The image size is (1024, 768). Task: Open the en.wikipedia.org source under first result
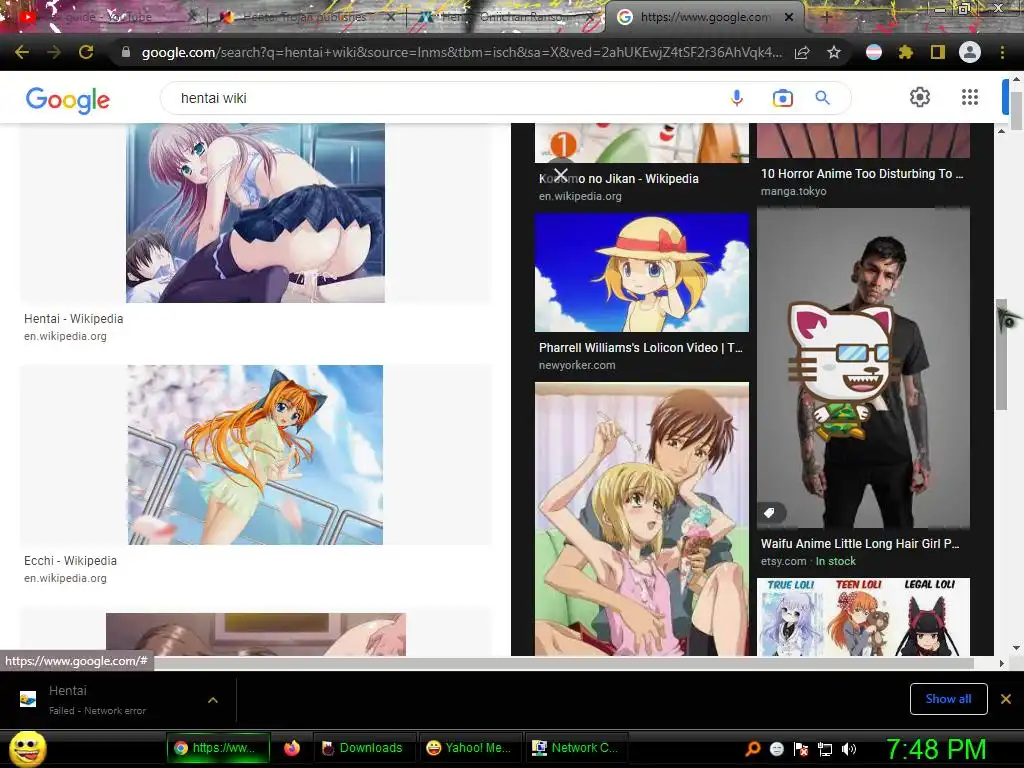[65, 336]
